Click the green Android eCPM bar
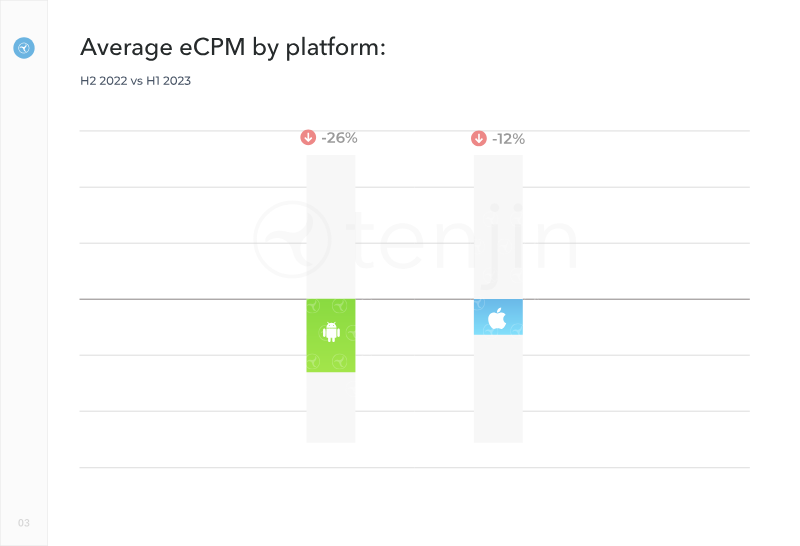Viewport: 800px width, 546px height. point(331,352)
